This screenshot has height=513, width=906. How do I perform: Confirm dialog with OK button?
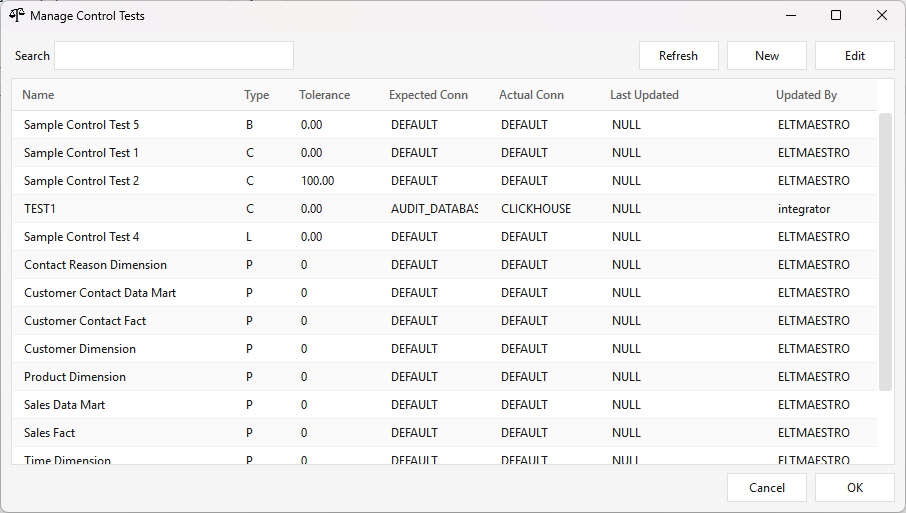(x=855, y=488)
